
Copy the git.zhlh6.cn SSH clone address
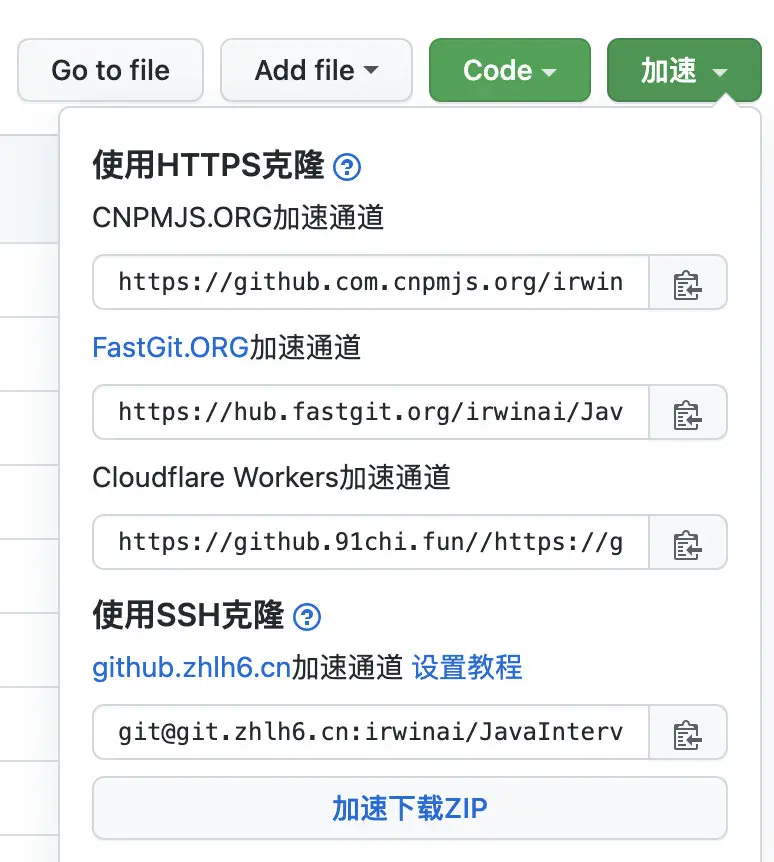[688, 733]
